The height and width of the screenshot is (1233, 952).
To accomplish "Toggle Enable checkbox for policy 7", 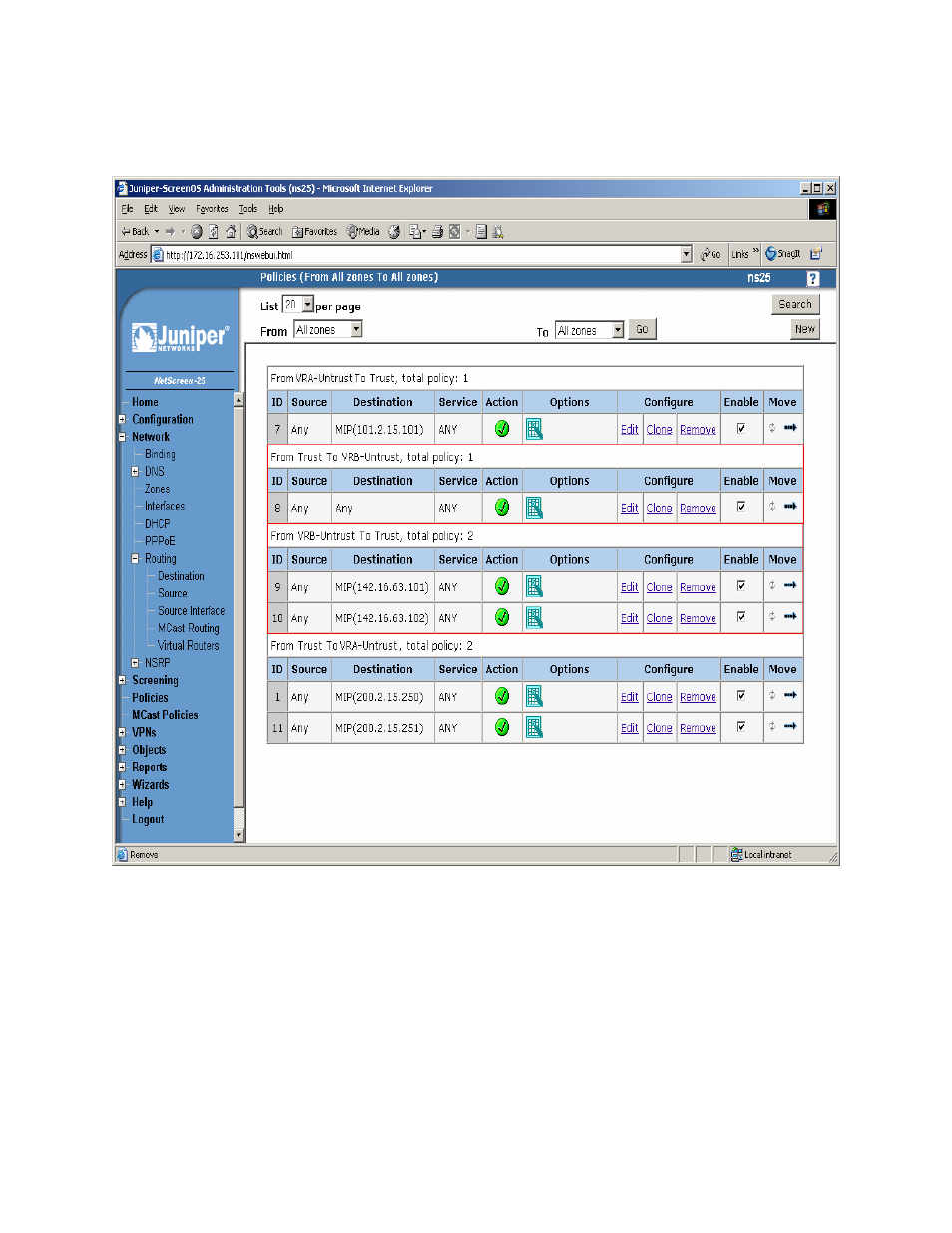I will coord(741,429).
